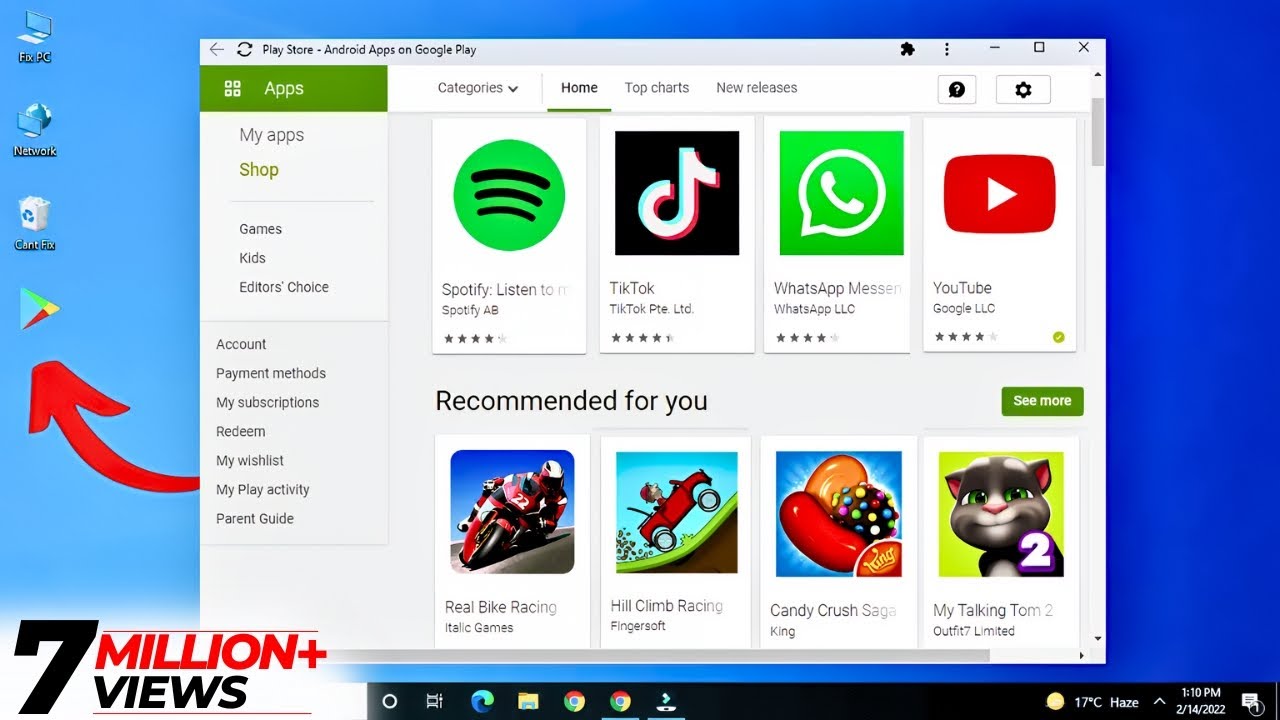Viewport: 1280px width, 720px height.
Task: Open the settings gear button
Action: coord(1023,89)
